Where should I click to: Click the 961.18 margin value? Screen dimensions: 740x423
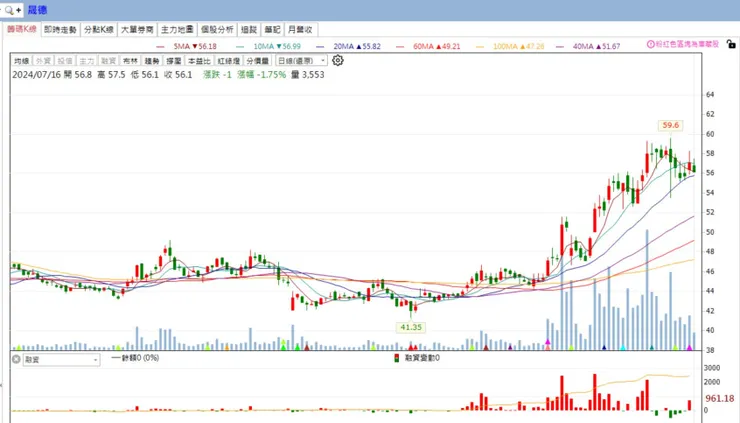720,398
